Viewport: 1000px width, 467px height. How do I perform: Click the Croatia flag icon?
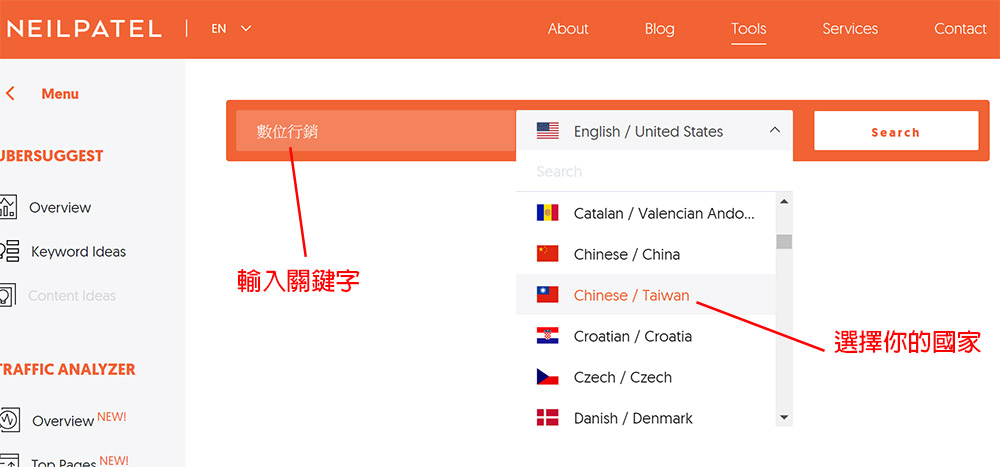547,336
